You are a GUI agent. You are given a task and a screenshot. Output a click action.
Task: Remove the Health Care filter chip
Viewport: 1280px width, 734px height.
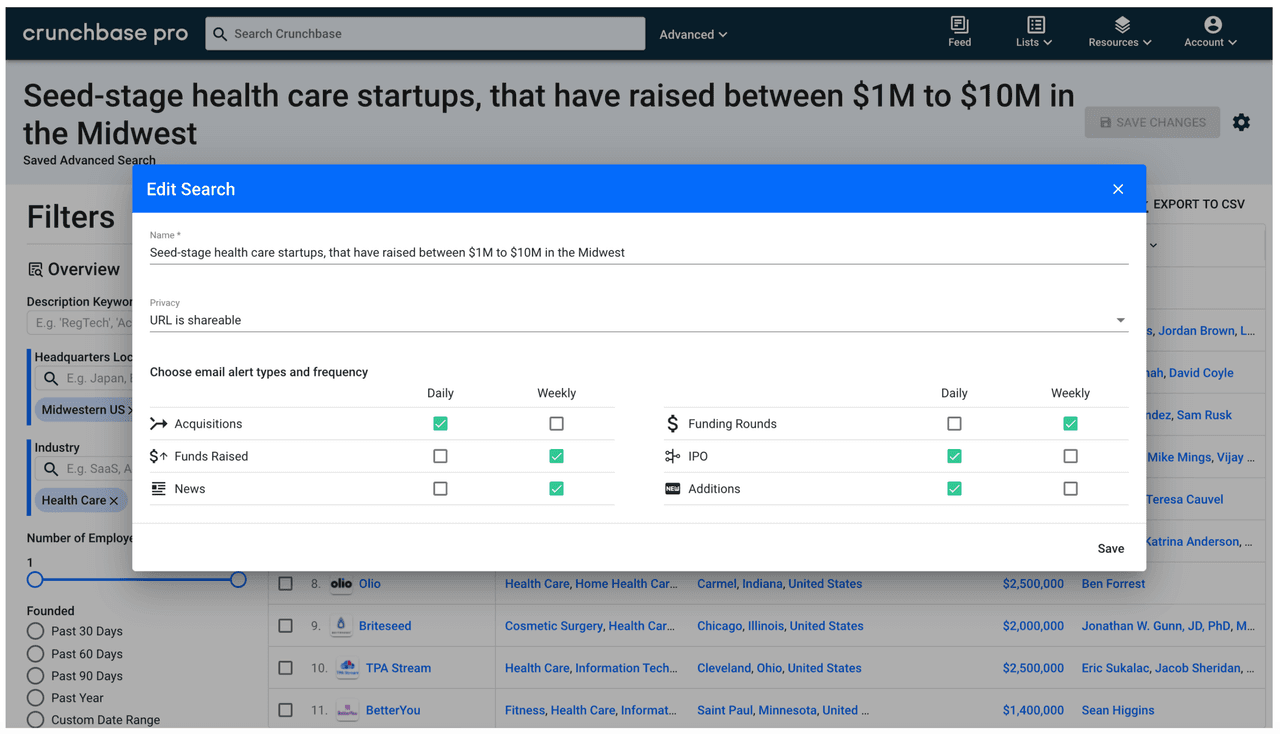(x=114, y=501)
